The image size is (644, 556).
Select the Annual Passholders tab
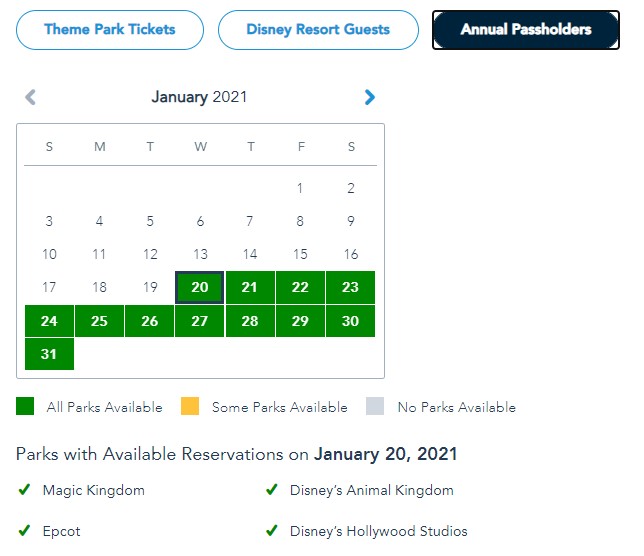click(526, 30)
